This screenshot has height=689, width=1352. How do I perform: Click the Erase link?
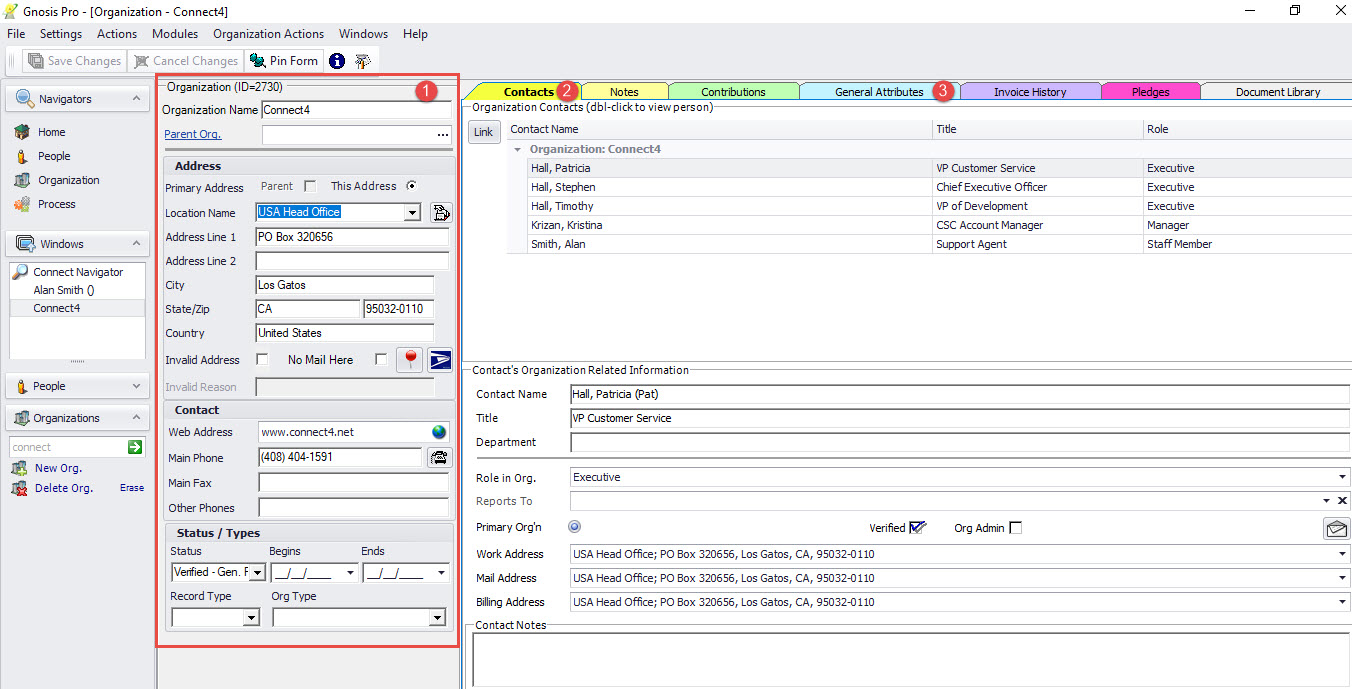[x=132, y=488]
